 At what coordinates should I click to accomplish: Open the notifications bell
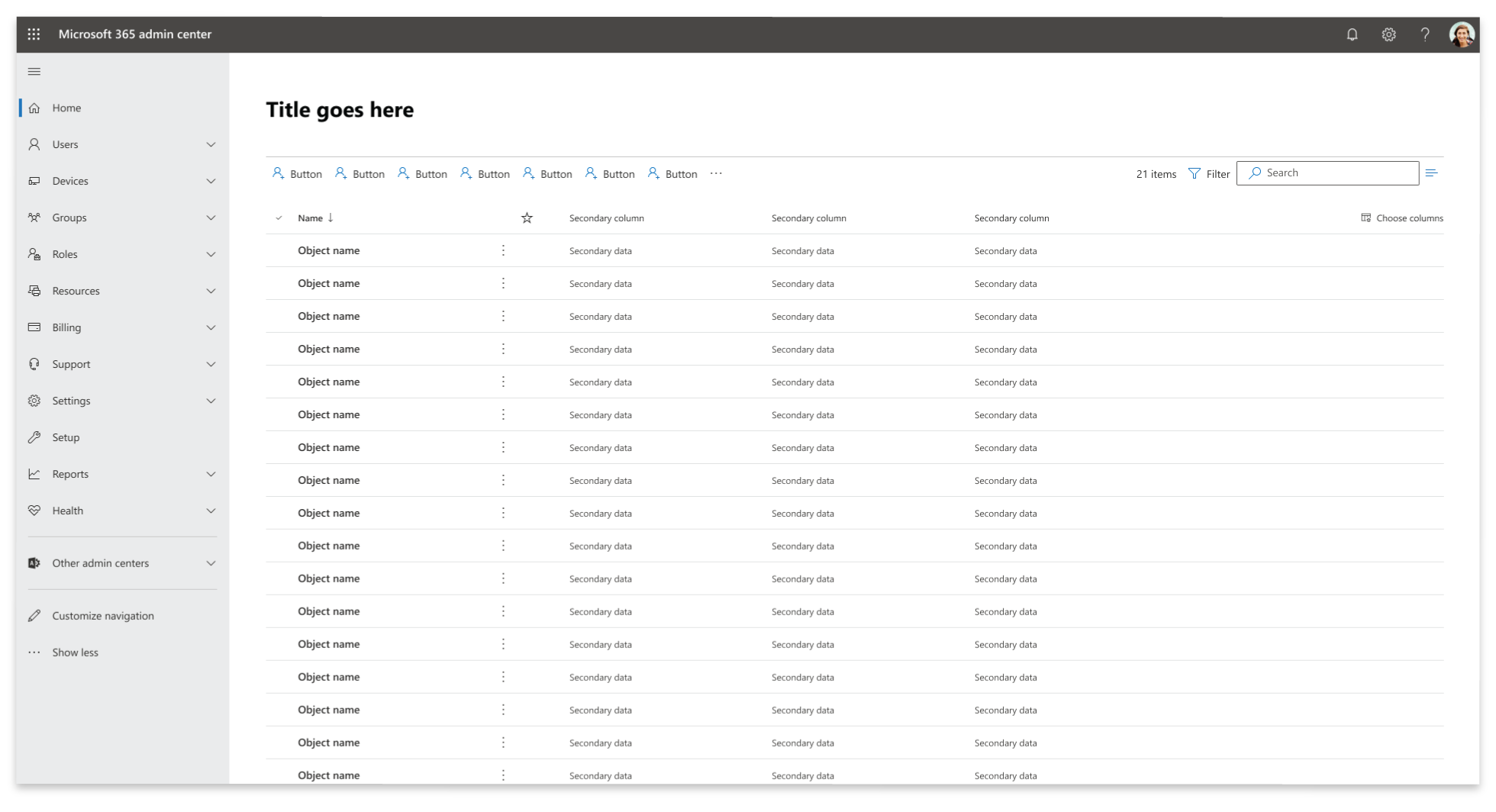[x=1352, y=34]
